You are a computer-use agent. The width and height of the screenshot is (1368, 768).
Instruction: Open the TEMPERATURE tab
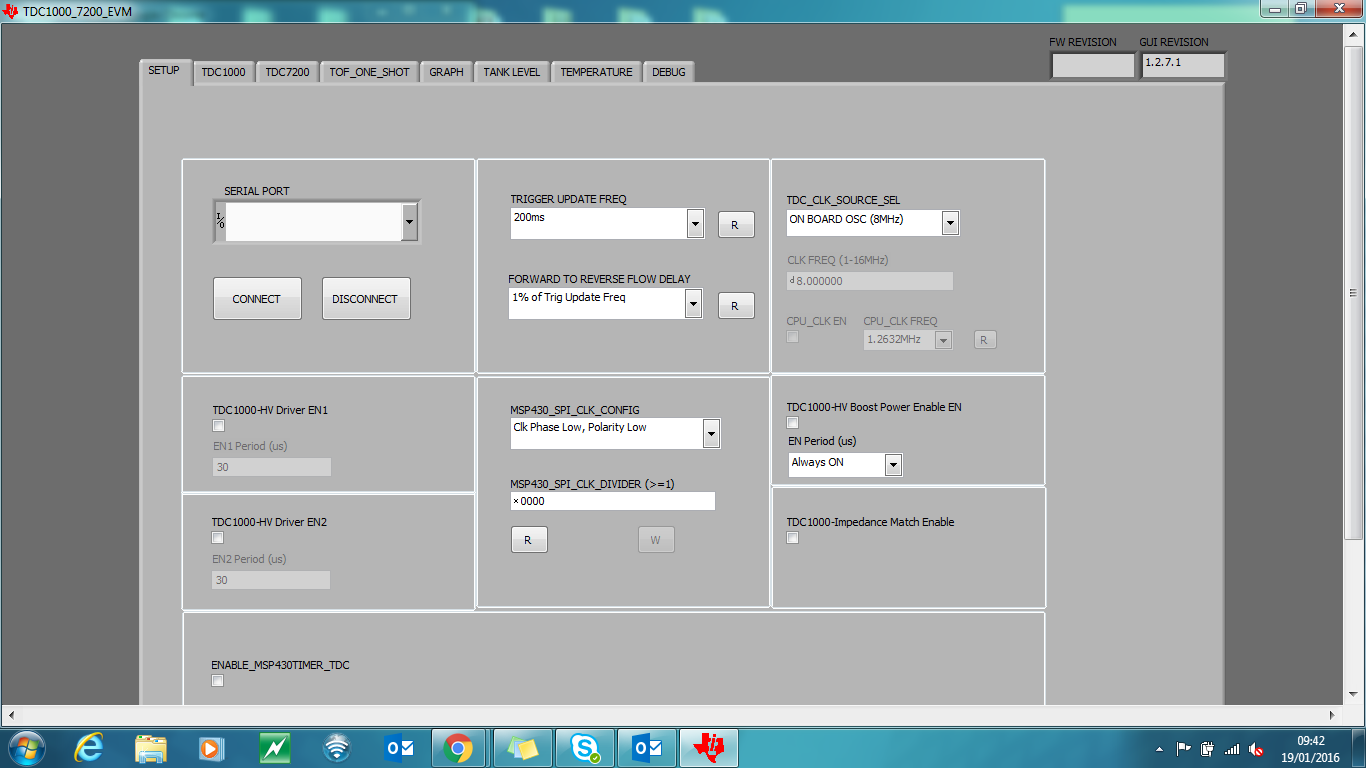click(x=596, y=72)
